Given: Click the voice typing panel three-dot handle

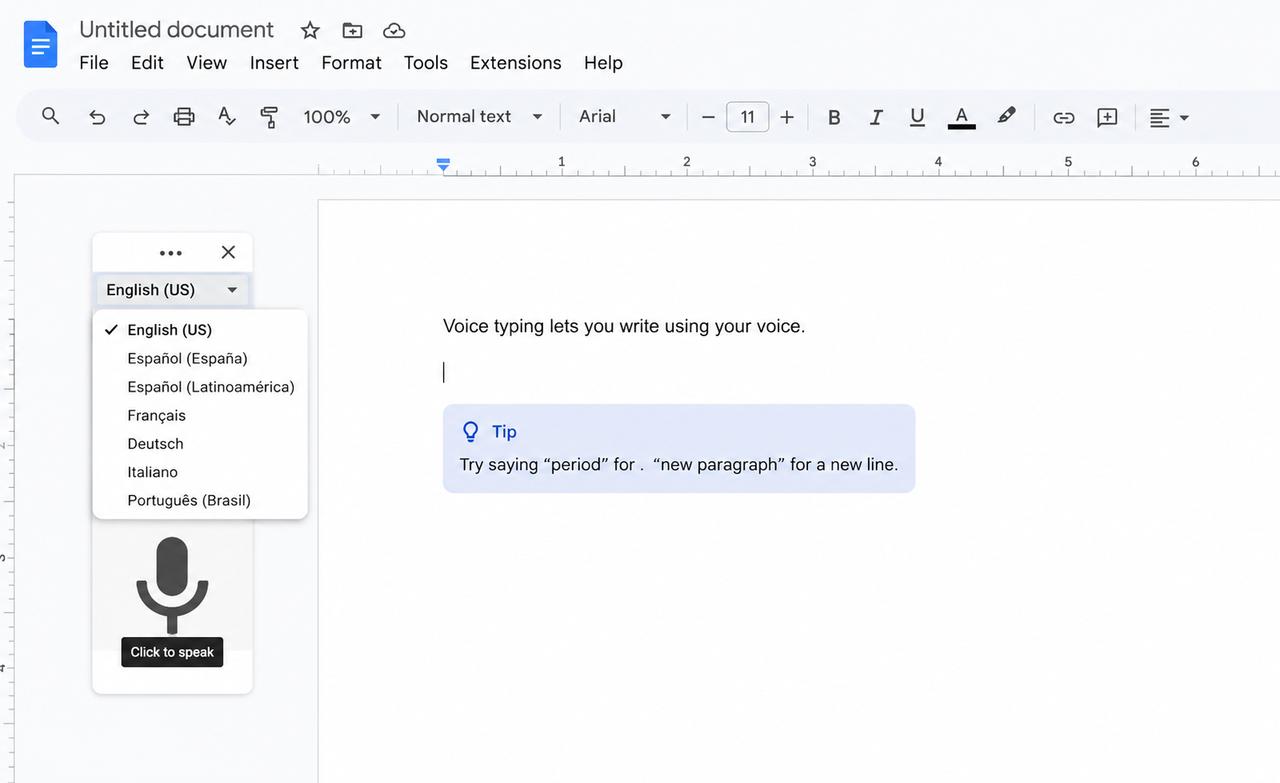Looking at the screenshot, I should (x=171, y=253).
